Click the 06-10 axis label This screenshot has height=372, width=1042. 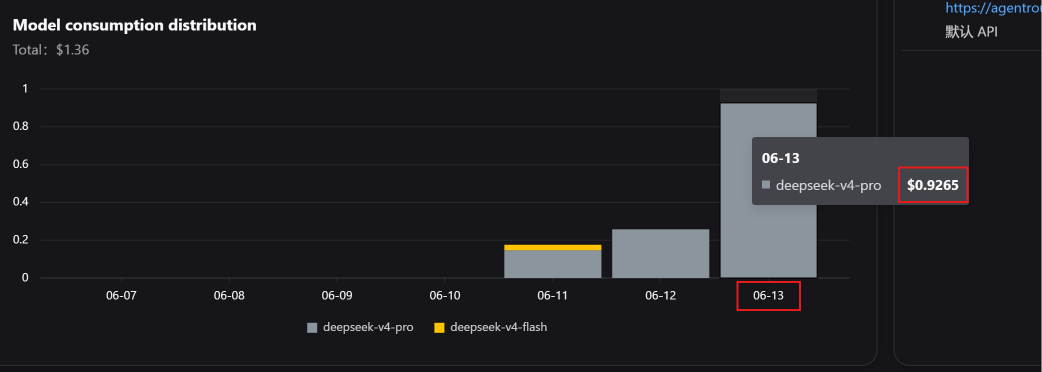(445, 296)
